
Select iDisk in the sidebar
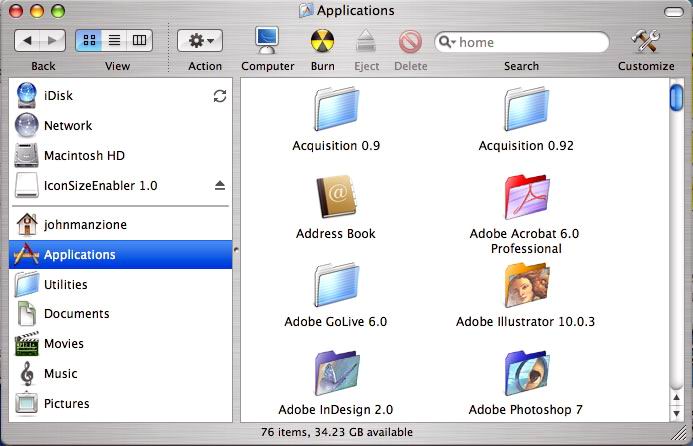point(120,95)
